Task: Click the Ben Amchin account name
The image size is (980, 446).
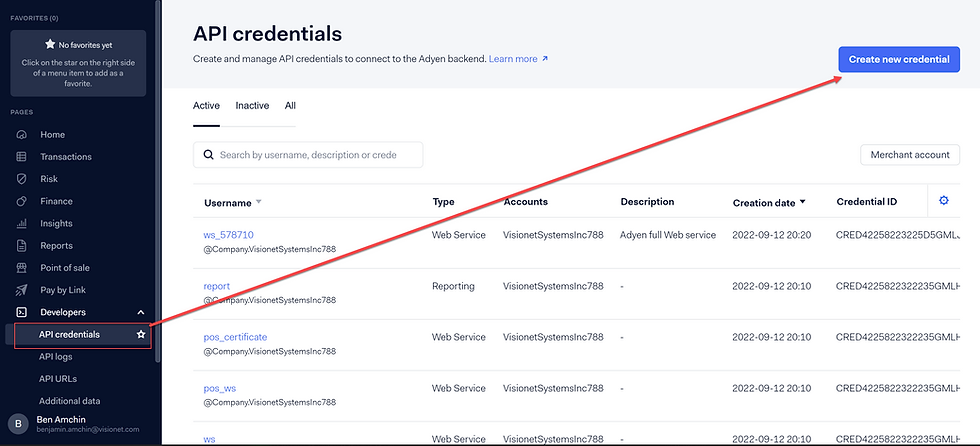Action: pos(61,419)
